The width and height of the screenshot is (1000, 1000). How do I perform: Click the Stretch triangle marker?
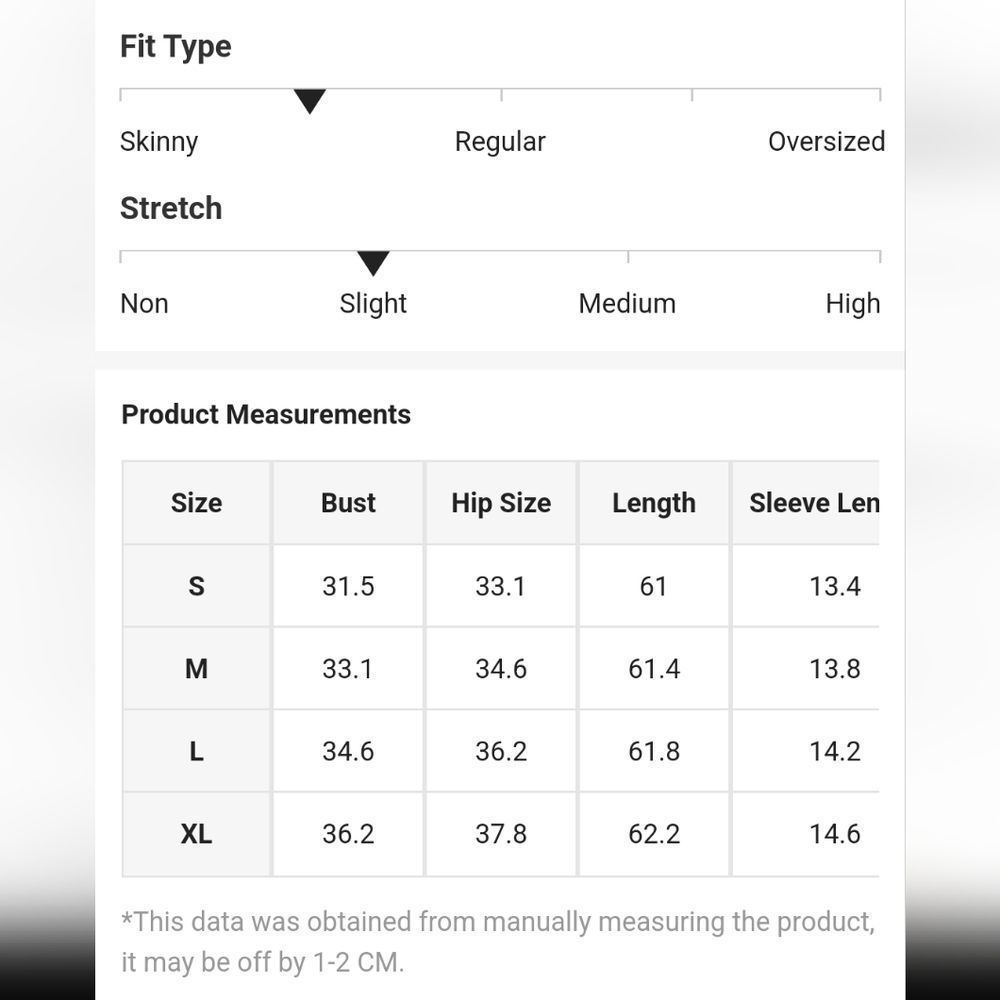[373, 263]
